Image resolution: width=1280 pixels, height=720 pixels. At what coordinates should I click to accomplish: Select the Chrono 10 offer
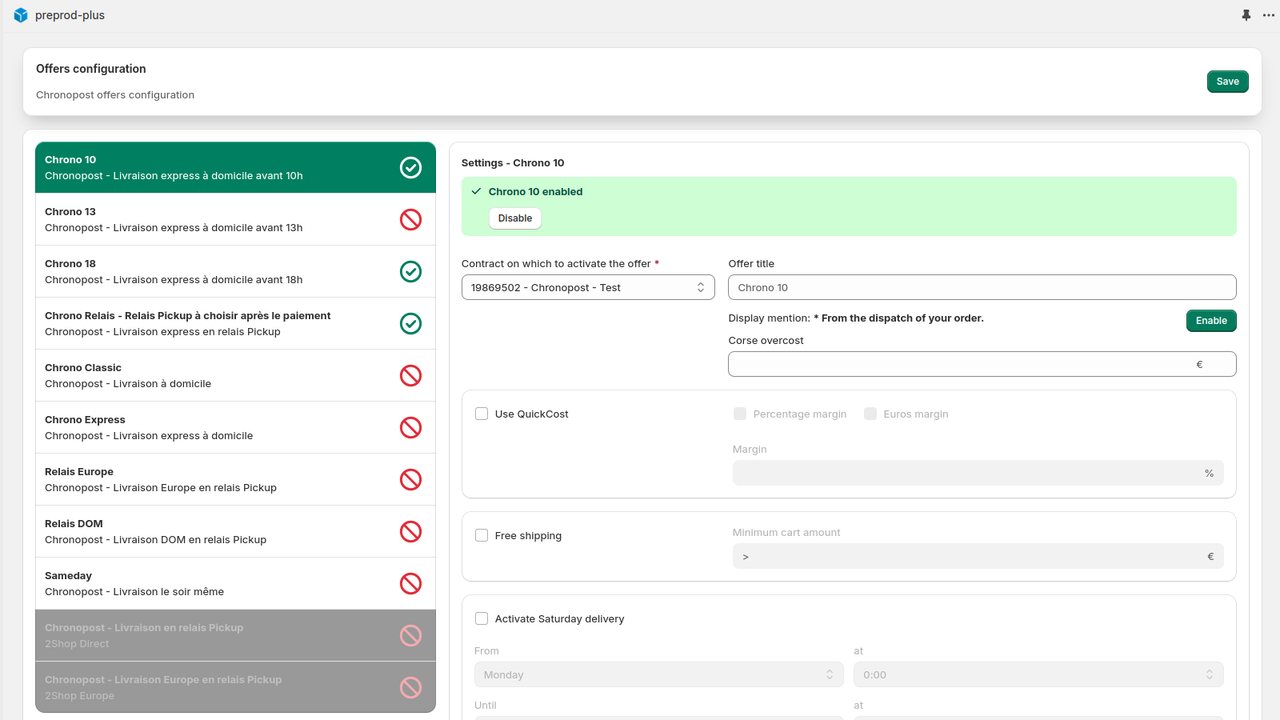point(235,168)
